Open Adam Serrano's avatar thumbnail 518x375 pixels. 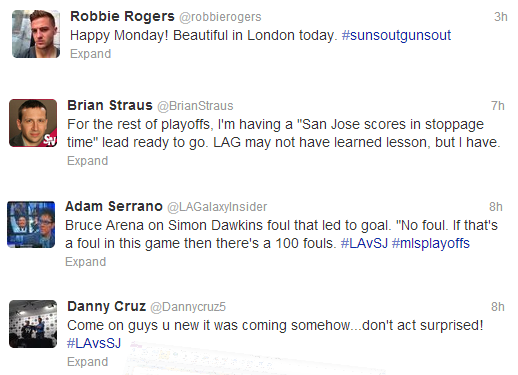tap(31, 224)
